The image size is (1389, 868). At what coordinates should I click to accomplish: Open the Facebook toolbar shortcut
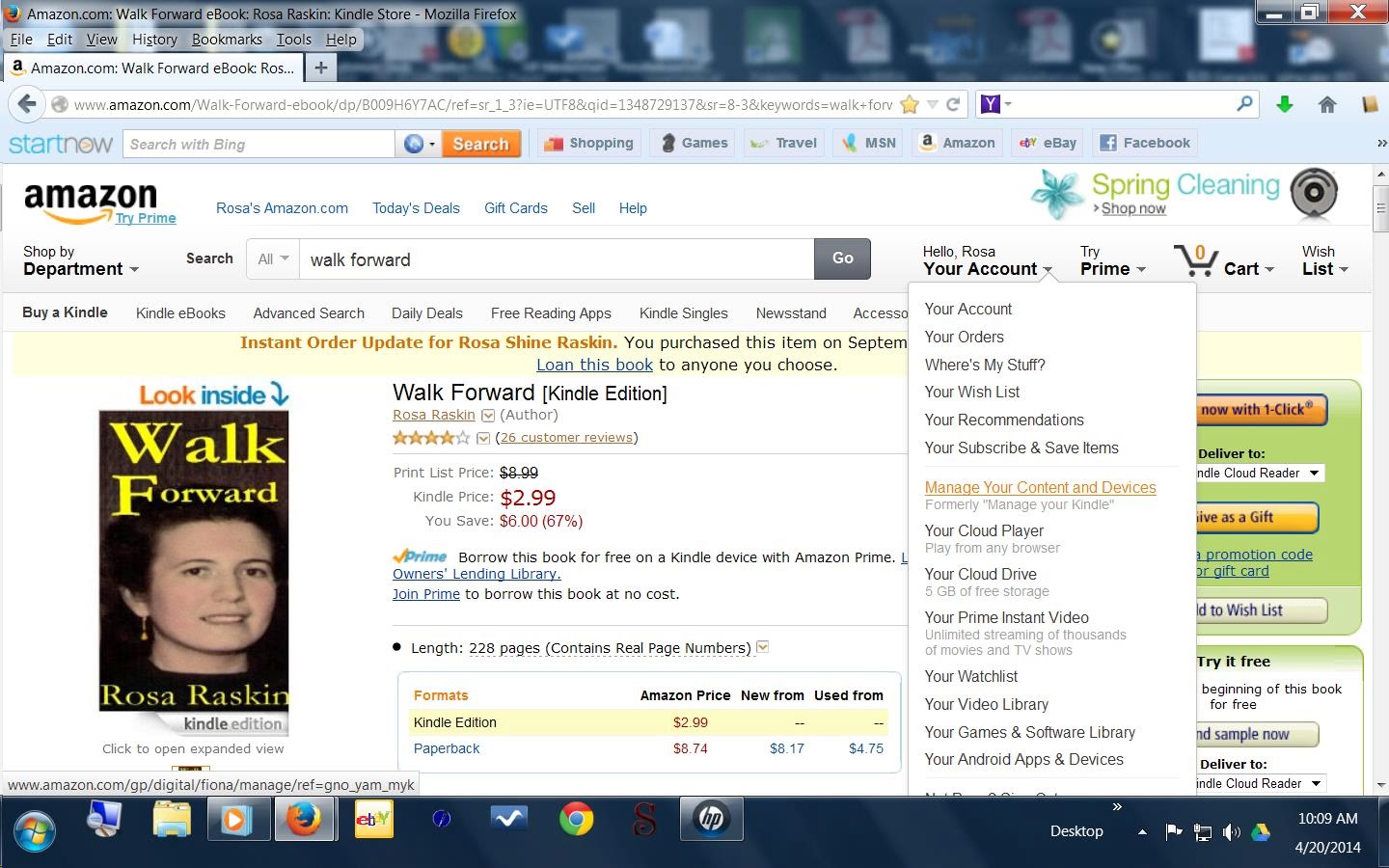(1145, 143)
